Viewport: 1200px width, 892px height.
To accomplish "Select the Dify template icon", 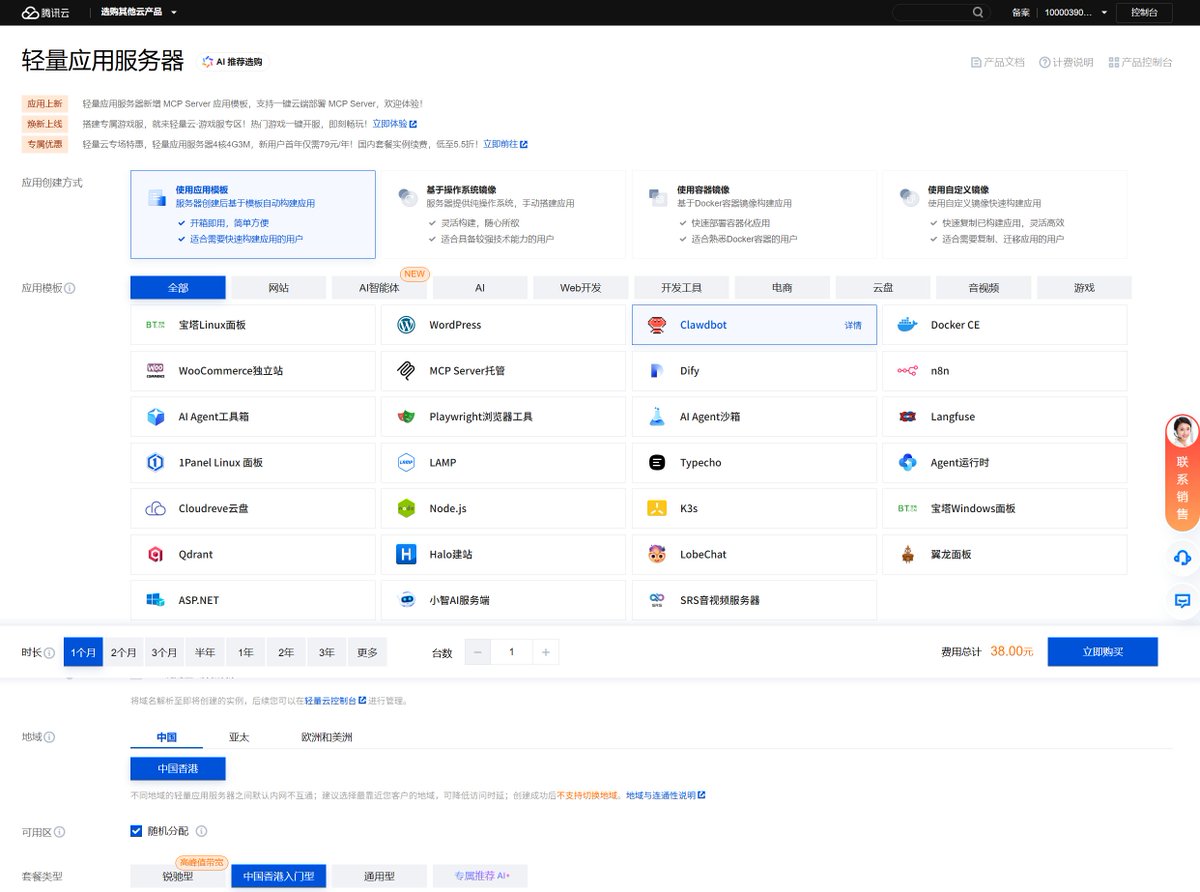I will (x=657, y=371).
